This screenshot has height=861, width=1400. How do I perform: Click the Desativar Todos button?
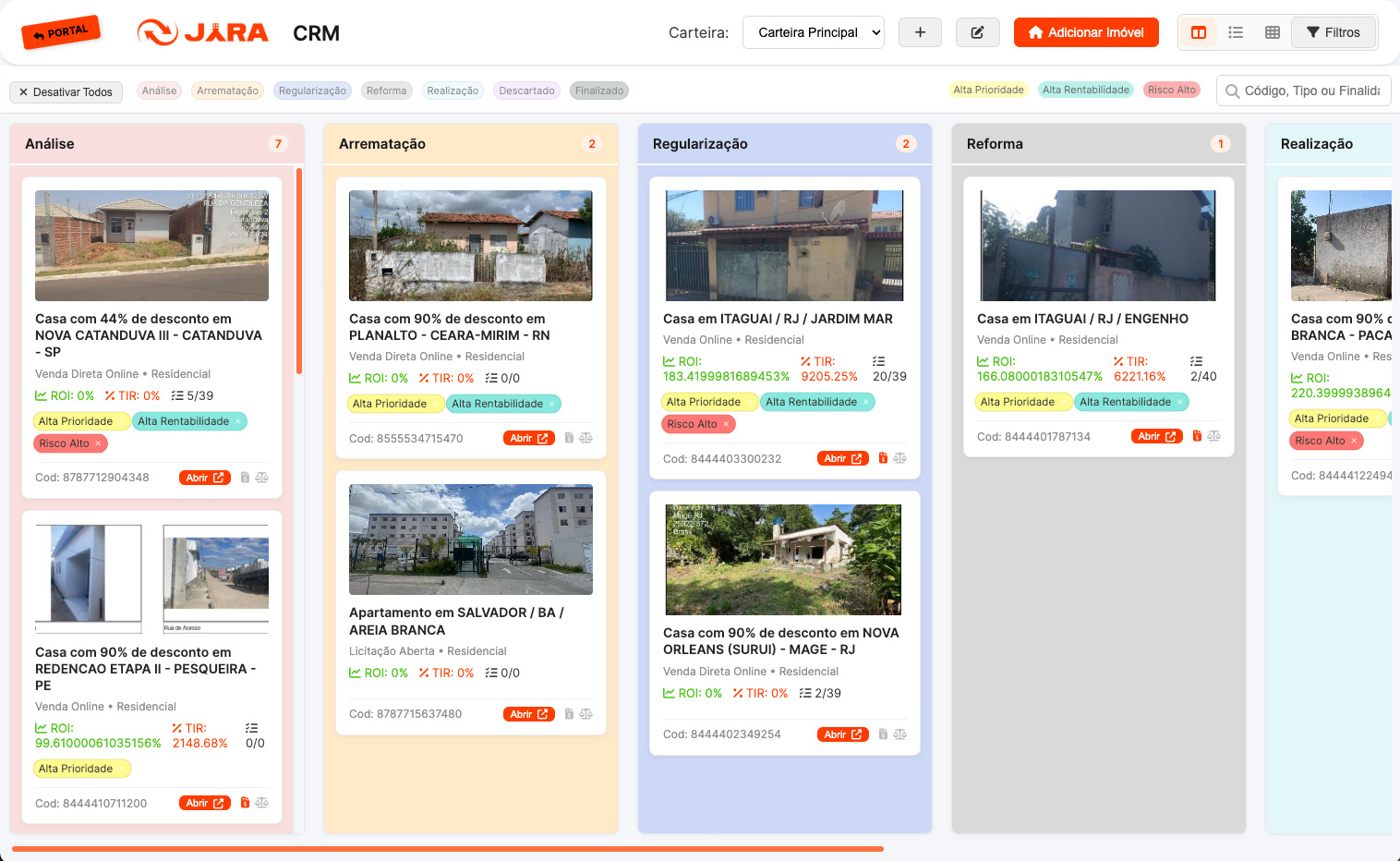66,92
